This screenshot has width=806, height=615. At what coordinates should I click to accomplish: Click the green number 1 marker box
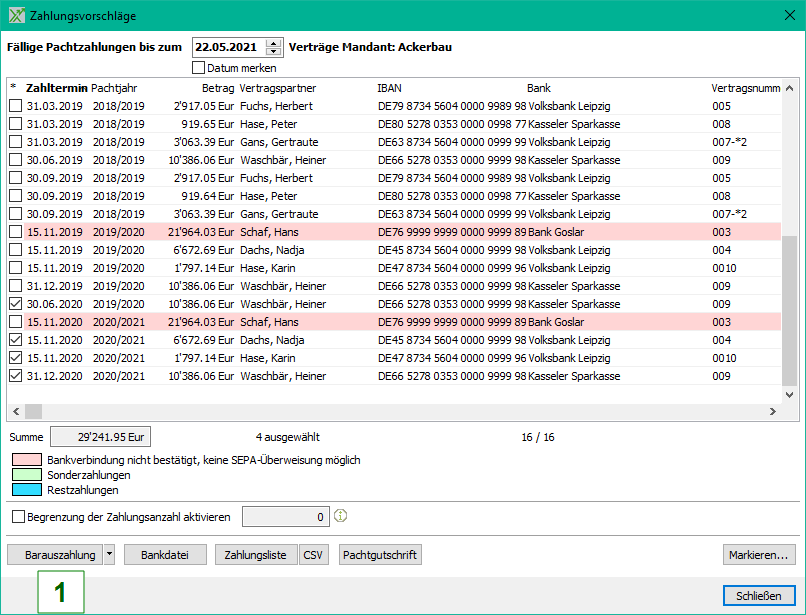coord(60,592)
